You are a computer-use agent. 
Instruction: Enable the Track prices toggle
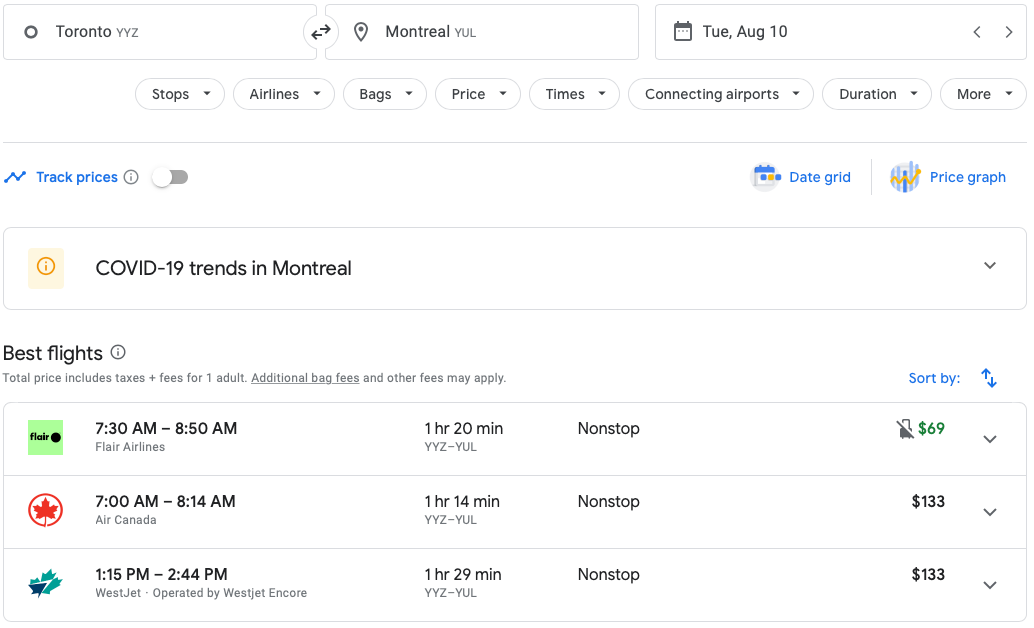(169, 176)
